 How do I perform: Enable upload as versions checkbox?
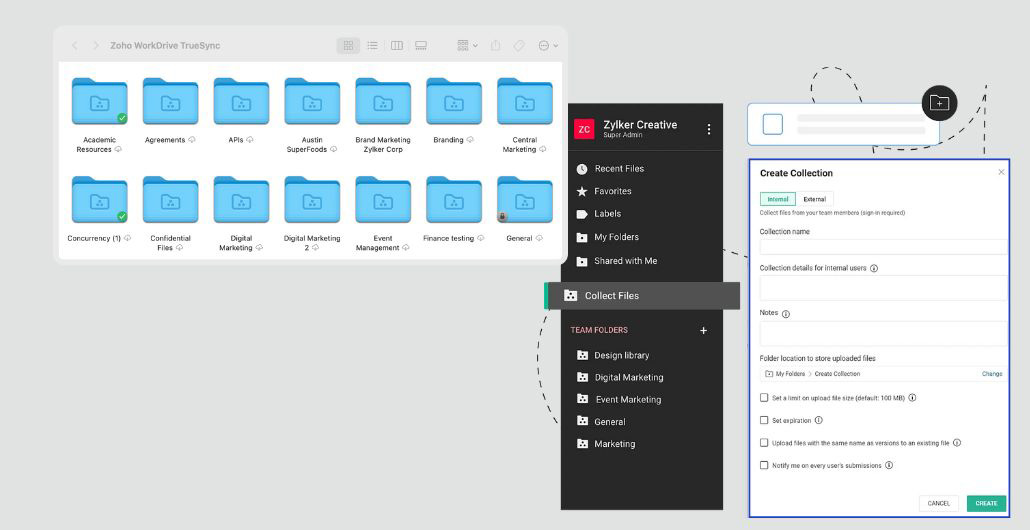point(764,443)
